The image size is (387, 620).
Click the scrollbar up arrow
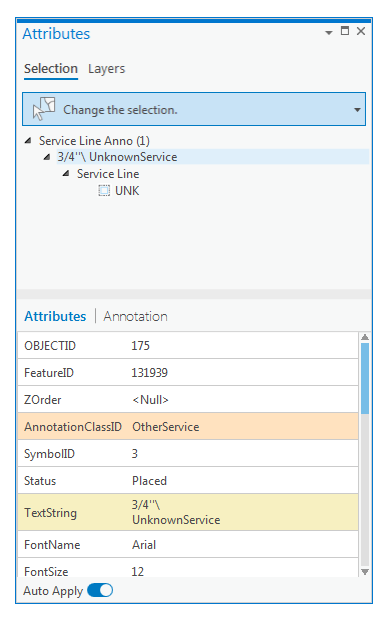coord(365,337)
